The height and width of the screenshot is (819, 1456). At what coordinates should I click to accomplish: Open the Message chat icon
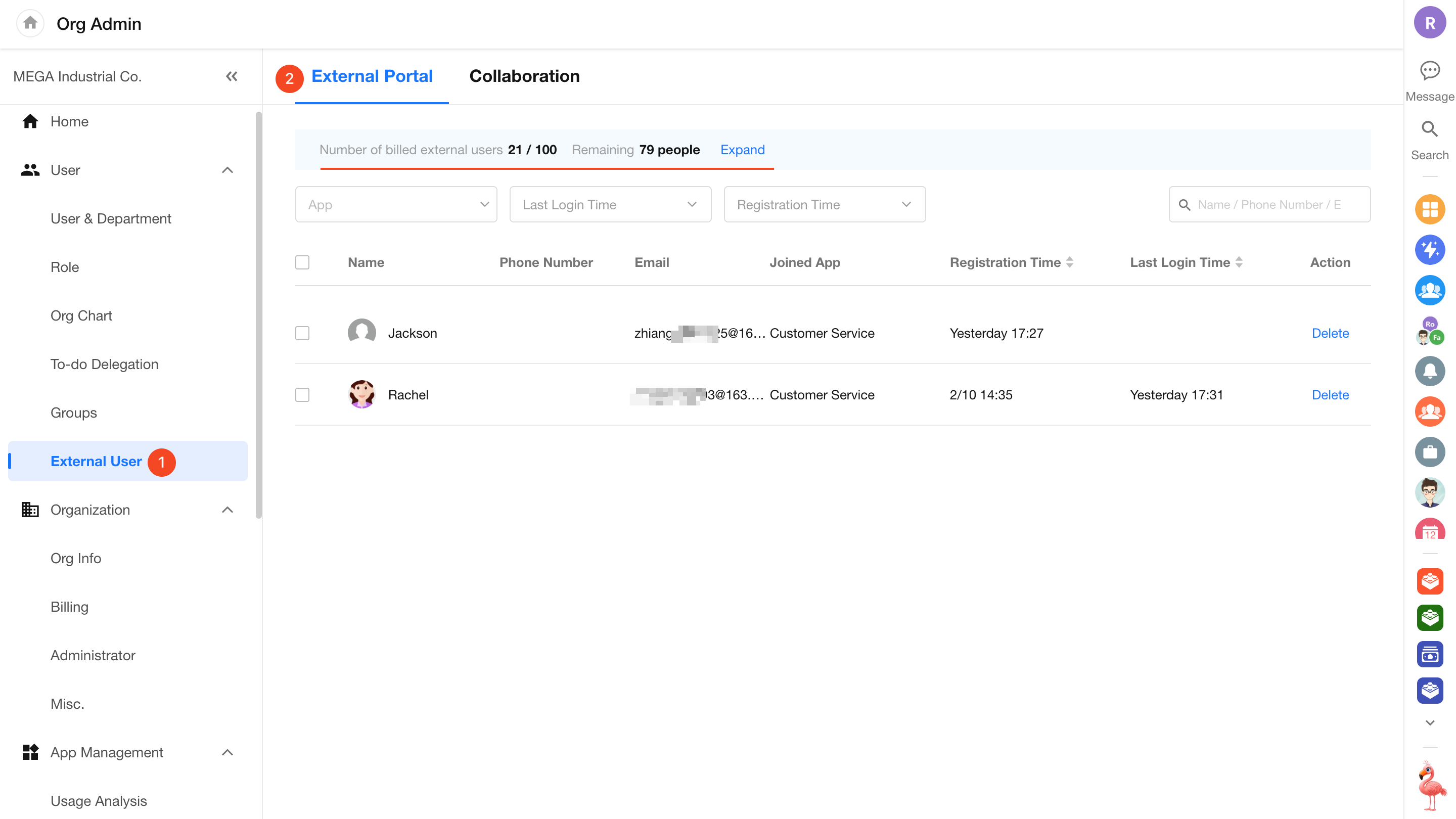(1429, 71)
